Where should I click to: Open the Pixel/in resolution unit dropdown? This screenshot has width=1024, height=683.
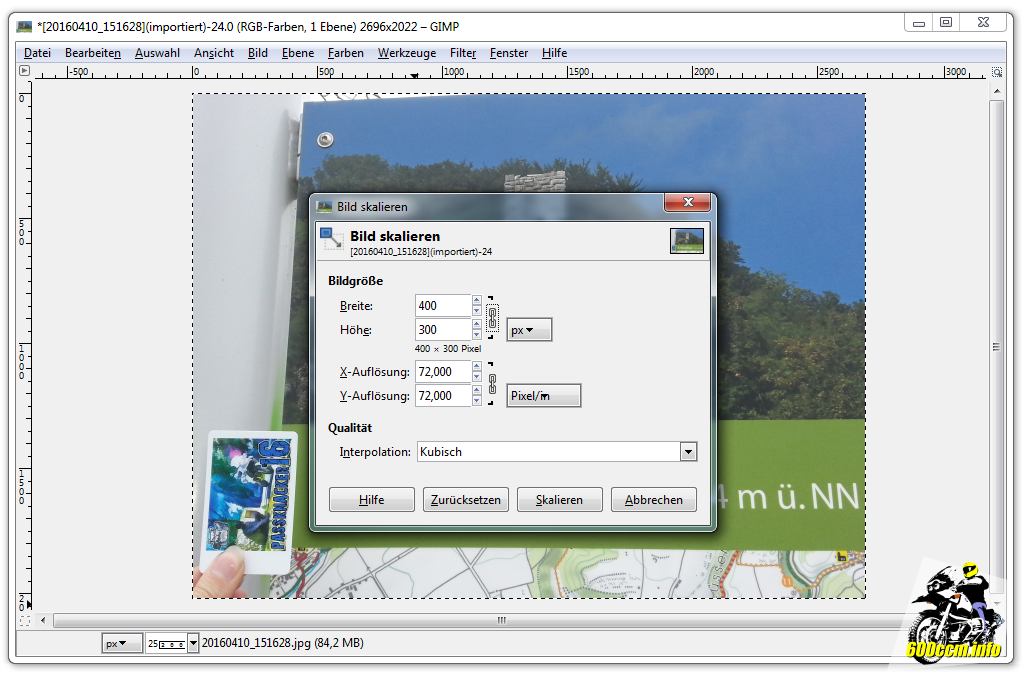tap(544, 396)
